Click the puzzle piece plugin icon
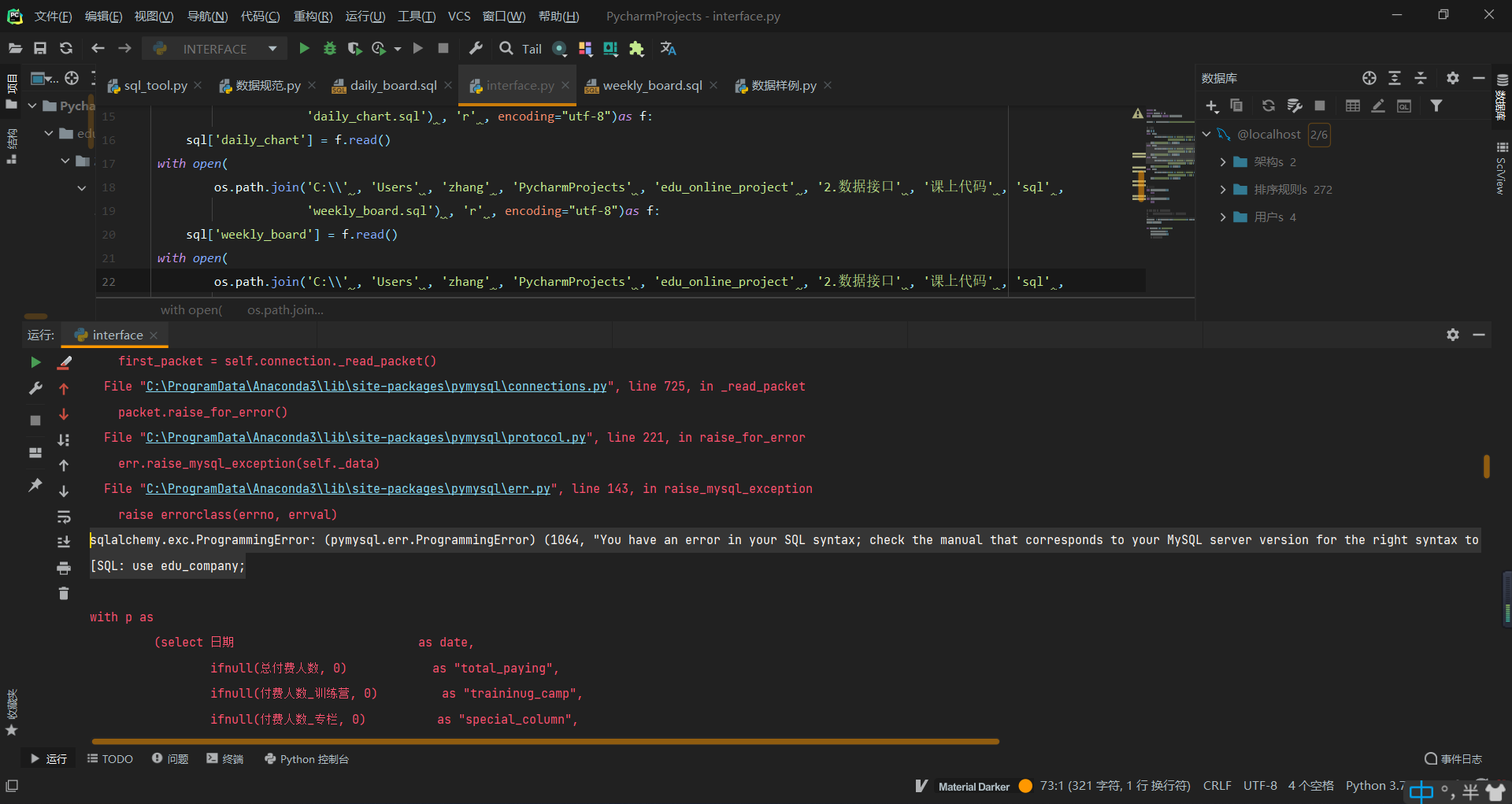This screenshot has width=1512, height=804. point(636,49)
